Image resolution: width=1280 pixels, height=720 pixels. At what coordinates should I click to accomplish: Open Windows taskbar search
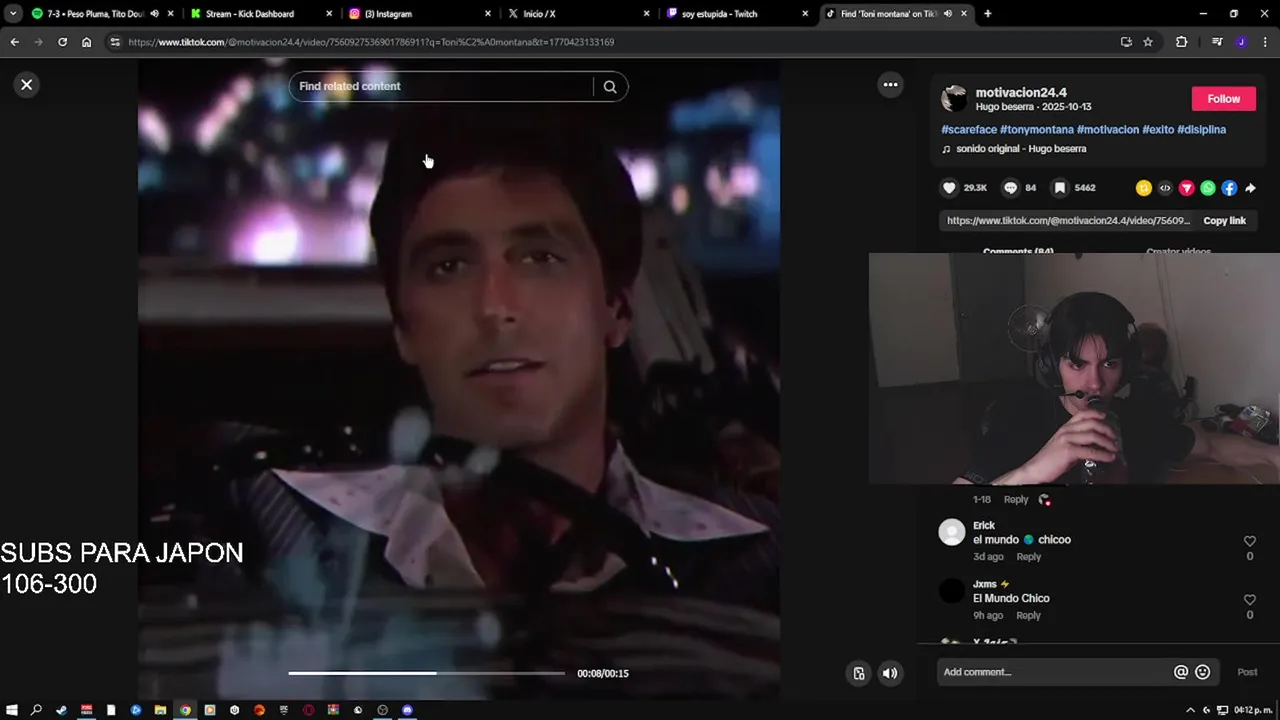[x=36, y=710]
